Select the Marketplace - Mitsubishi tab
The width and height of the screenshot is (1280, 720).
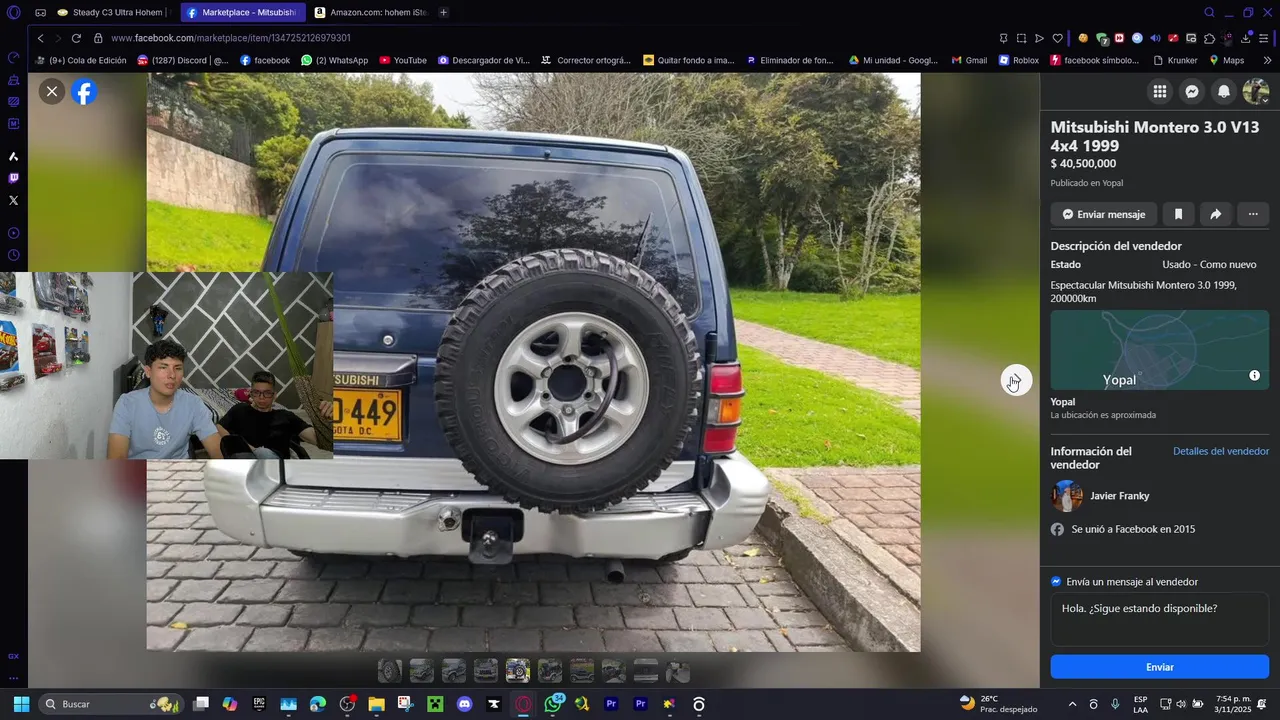pyautogui.click(x=242, y=12)
